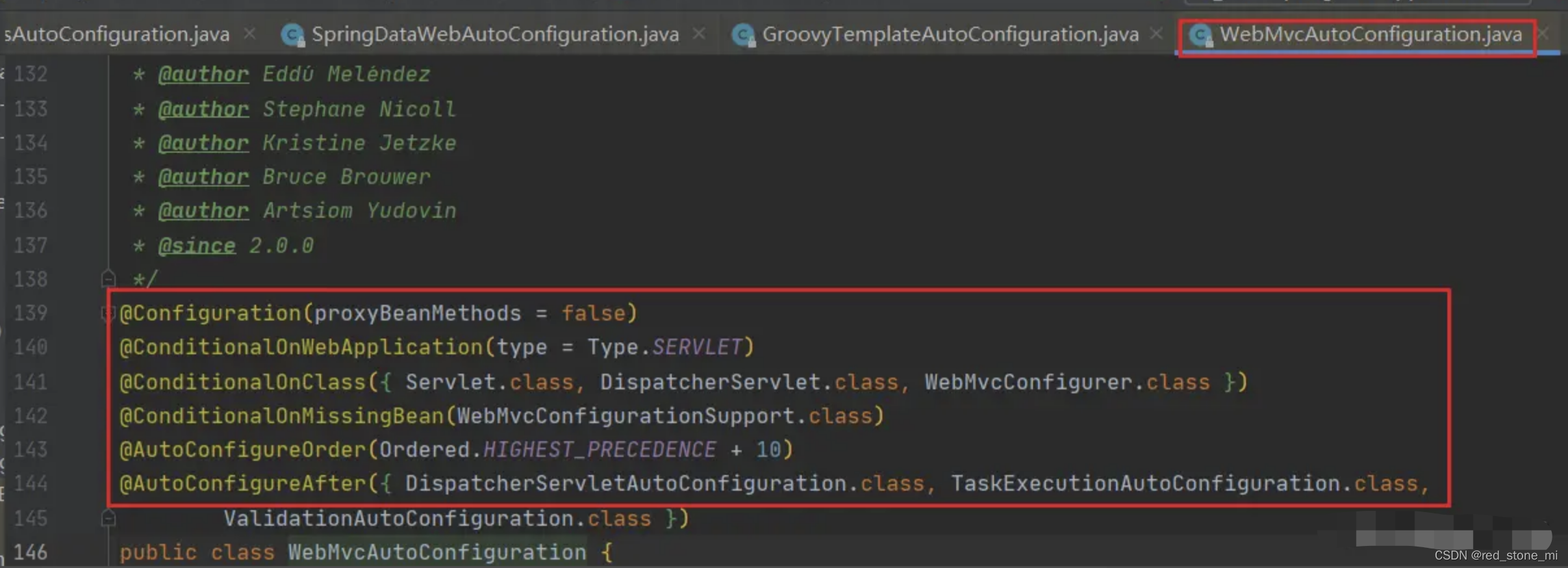
Task: Click class icon on WebMvcAutoConfiguration tab
Action: [1200, 34]
